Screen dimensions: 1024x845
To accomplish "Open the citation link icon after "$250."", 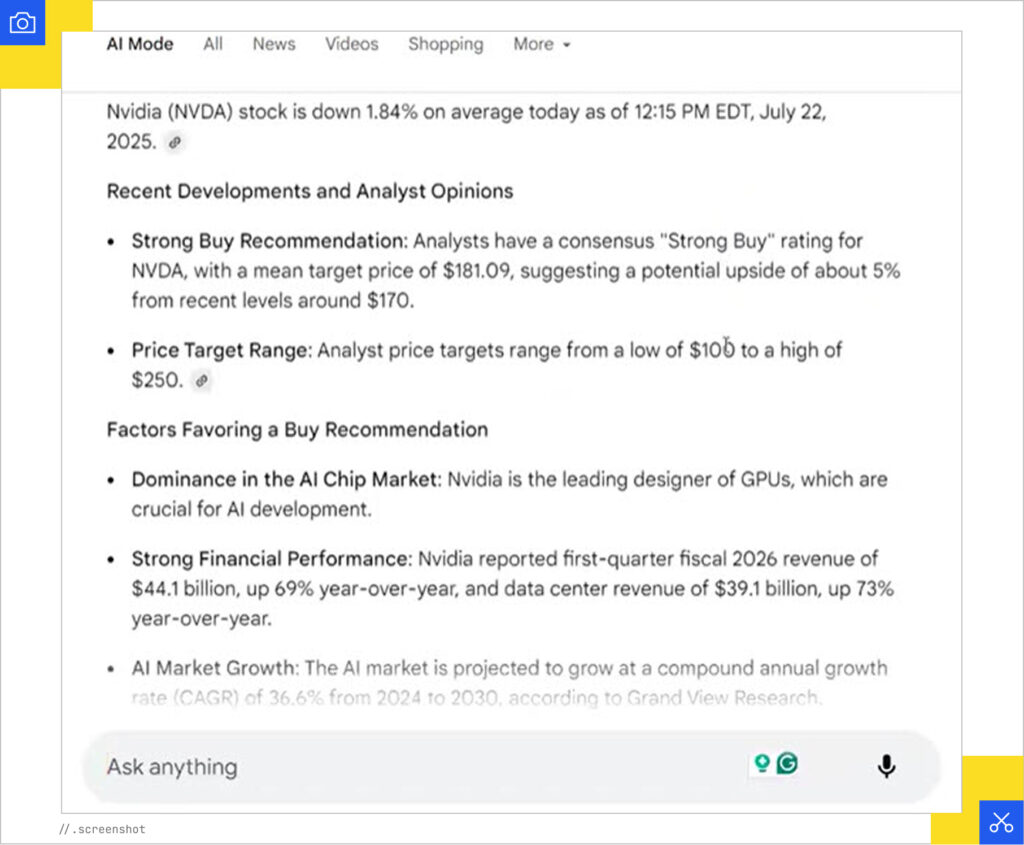I will [x=202, y=381].
